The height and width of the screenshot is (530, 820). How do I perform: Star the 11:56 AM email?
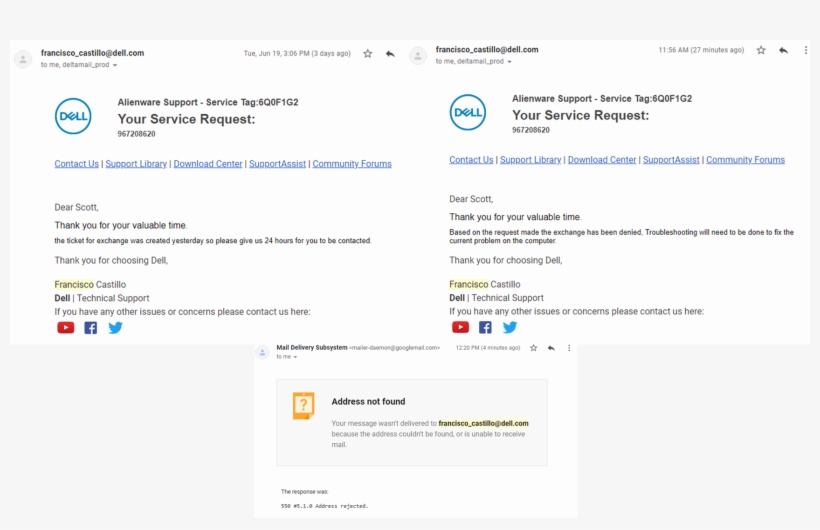(x=761, y=50)
